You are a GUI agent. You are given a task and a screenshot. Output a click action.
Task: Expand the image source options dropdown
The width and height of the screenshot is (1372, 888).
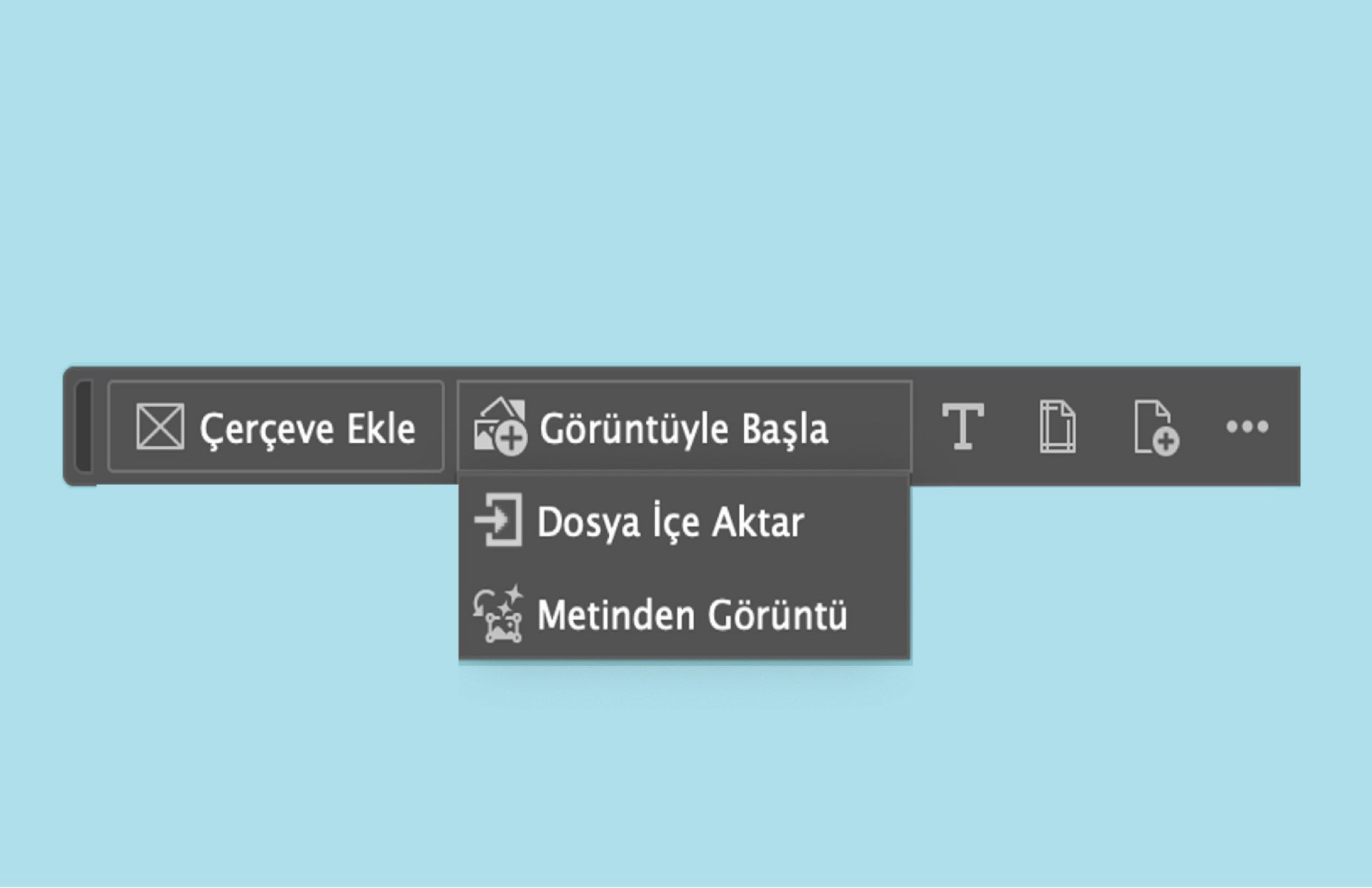tap(682, 428)
